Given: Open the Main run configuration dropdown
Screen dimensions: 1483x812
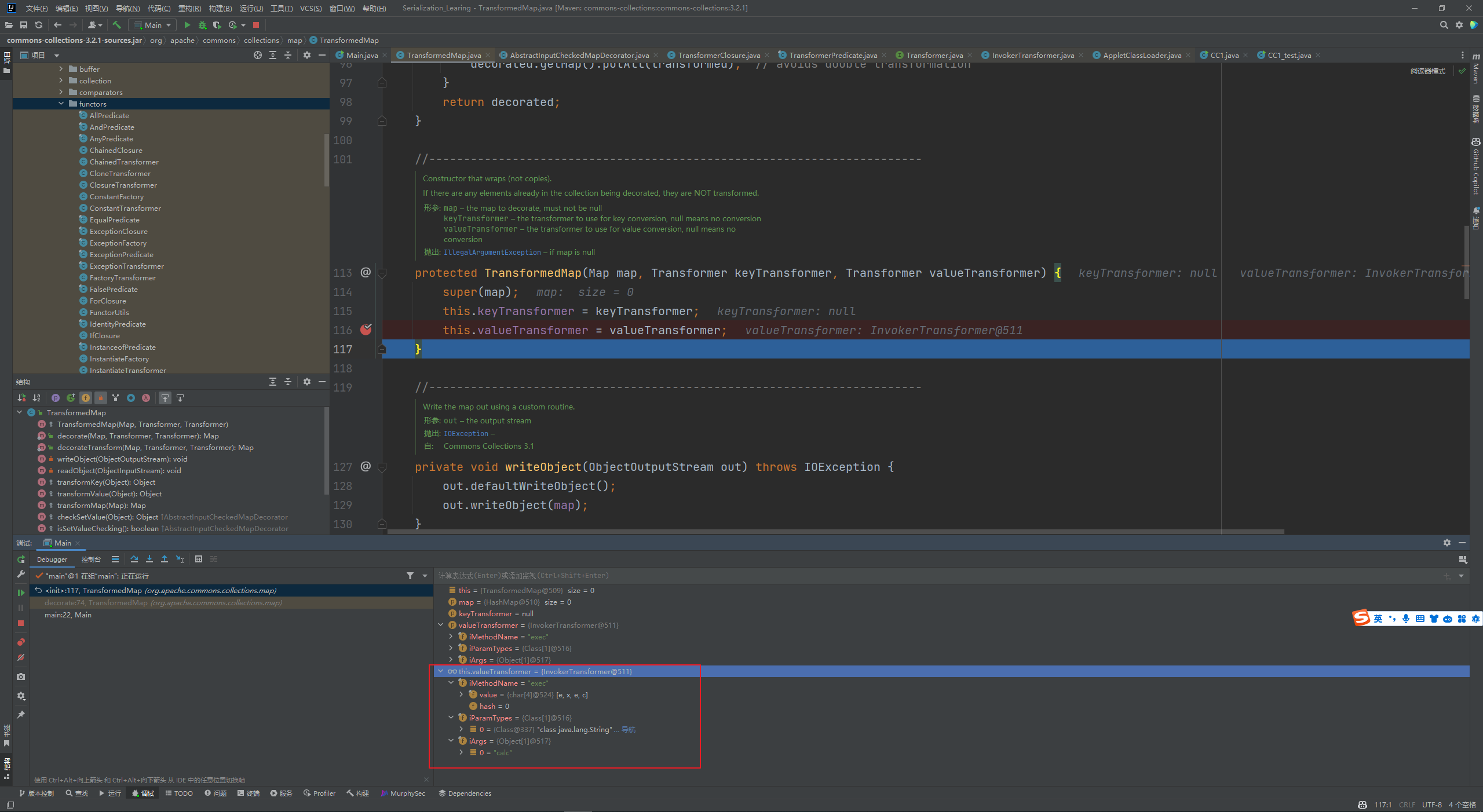Looking at the screenshot, I should (153, 25).
